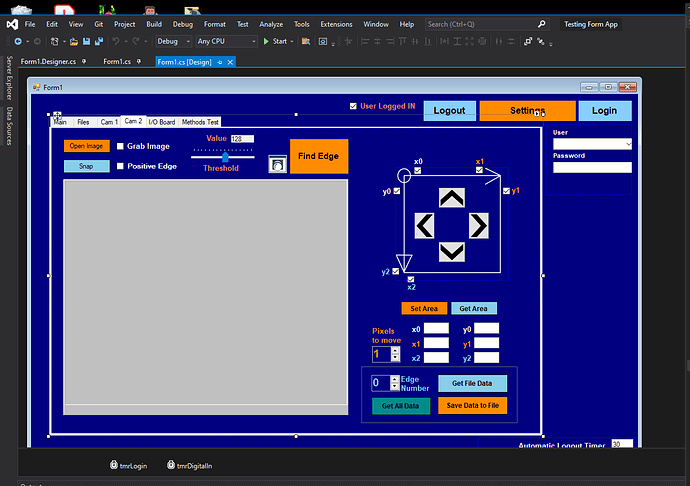Screen dimensions: 690x486
Task: Open the Build menu
Action: coord(154,24)
